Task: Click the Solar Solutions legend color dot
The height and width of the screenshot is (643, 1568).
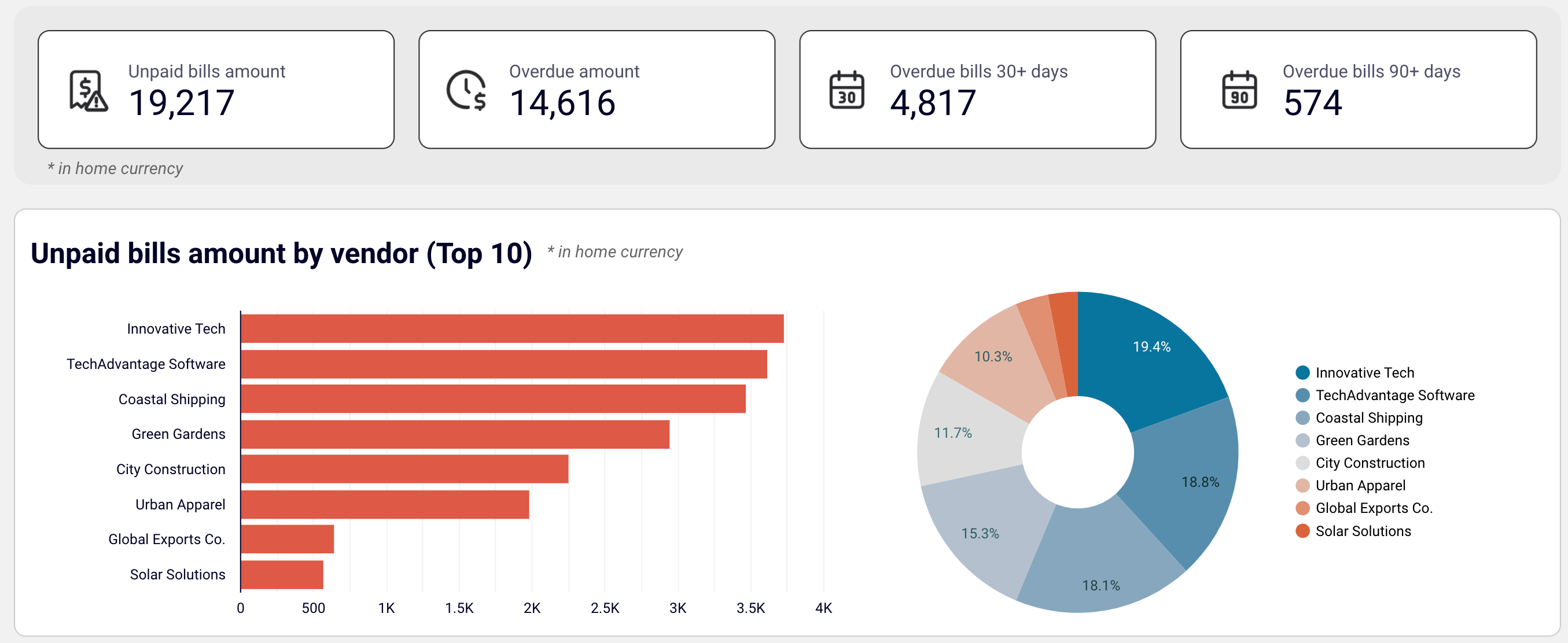Action: tap(1302, 530)
